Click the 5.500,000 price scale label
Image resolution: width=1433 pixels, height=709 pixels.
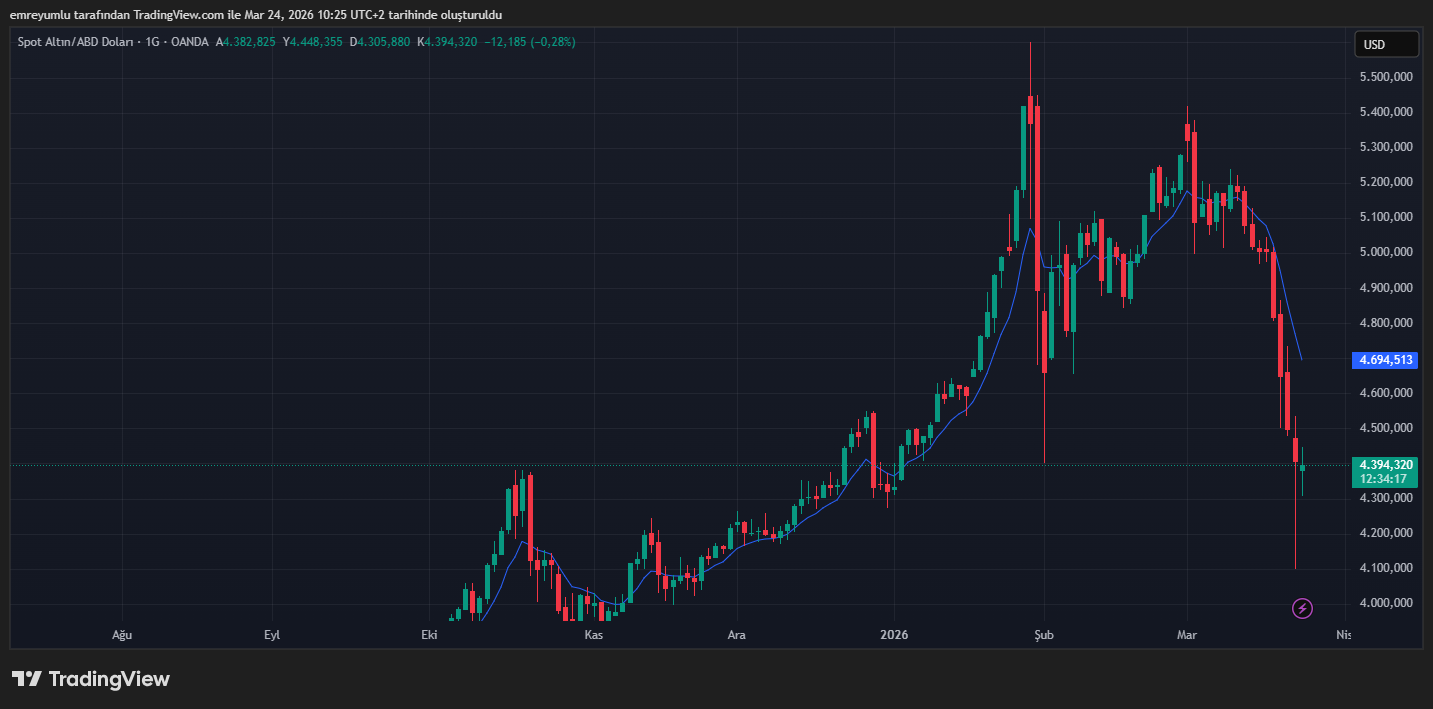pos(1385,77)
